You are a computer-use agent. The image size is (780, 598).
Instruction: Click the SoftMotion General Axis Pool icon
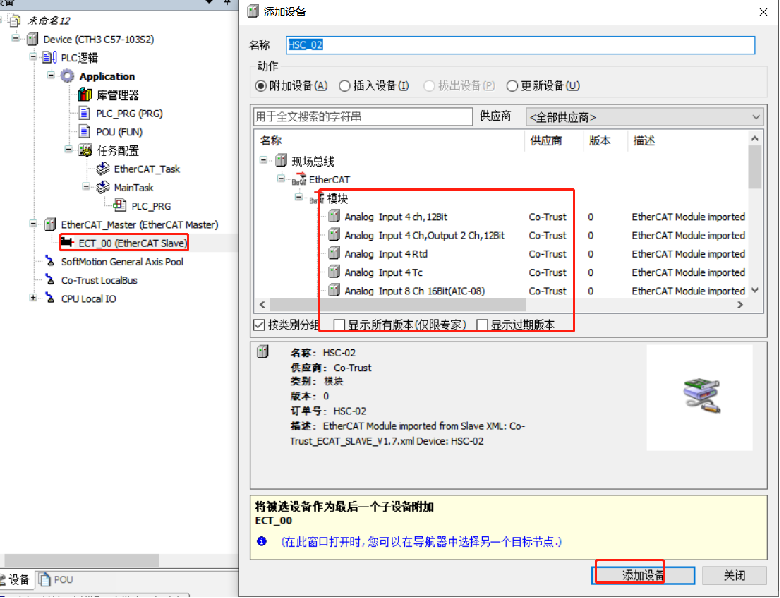click(50, 261)
